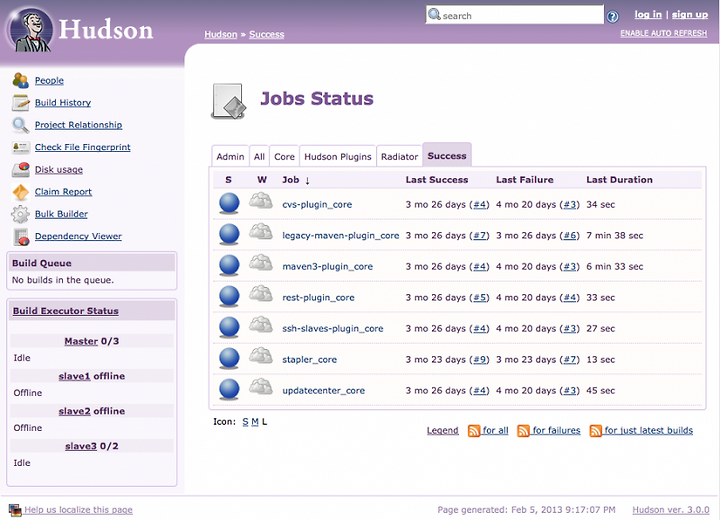Image resolution: width=720 pixels, height=520 pixels.
Task: Sort by the W weather column header
Action: [262, 180]
